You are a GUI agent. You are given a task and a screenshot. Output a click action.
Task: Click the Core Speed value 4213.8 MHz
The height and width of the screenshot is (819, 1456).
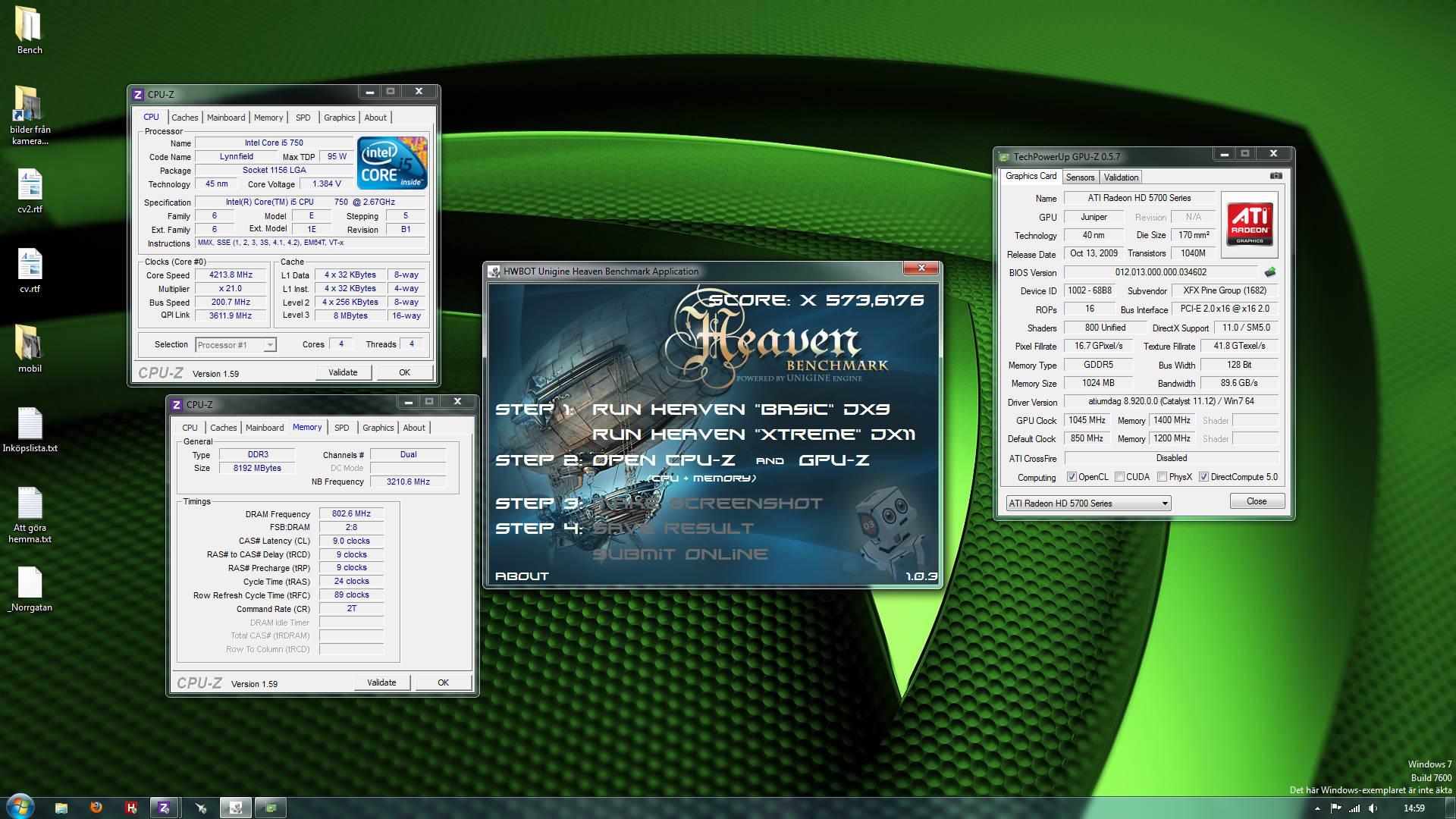click(231, 275)
